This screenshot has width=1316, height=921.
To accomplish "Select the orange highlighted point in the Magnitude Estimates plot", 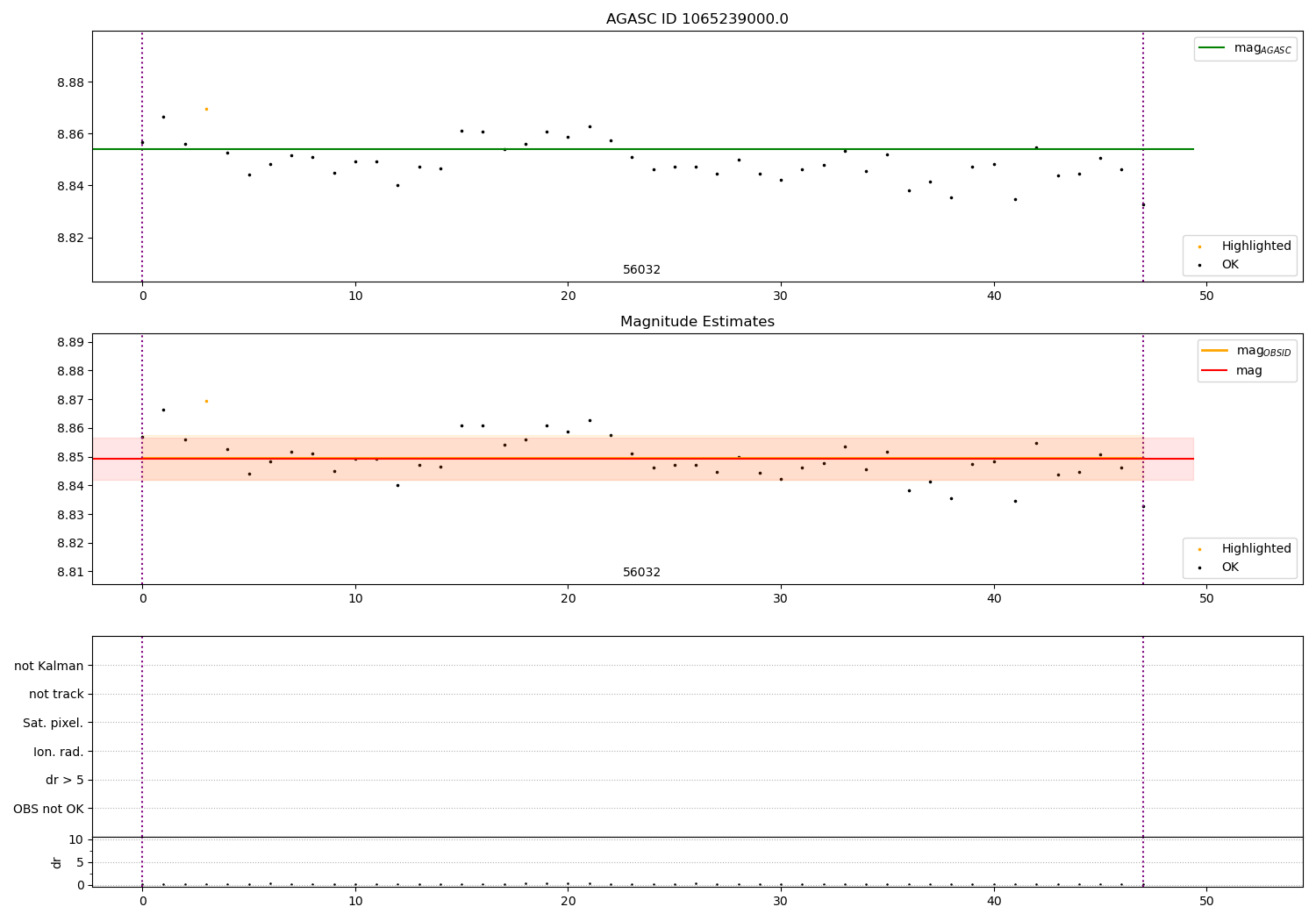I will tap(206, 401).
